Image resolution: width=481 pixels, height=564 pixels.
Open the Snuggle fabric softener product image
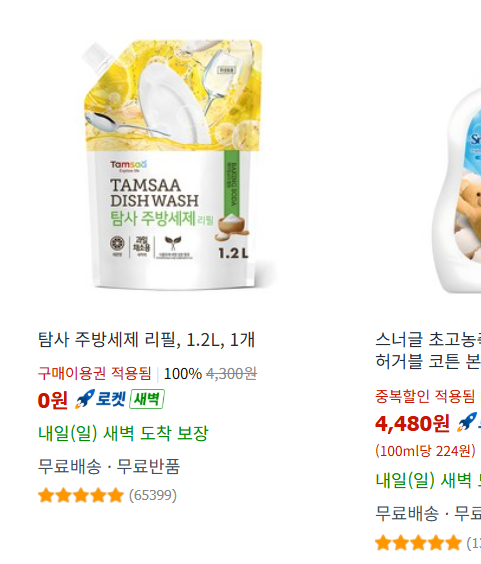pos(457,191)
